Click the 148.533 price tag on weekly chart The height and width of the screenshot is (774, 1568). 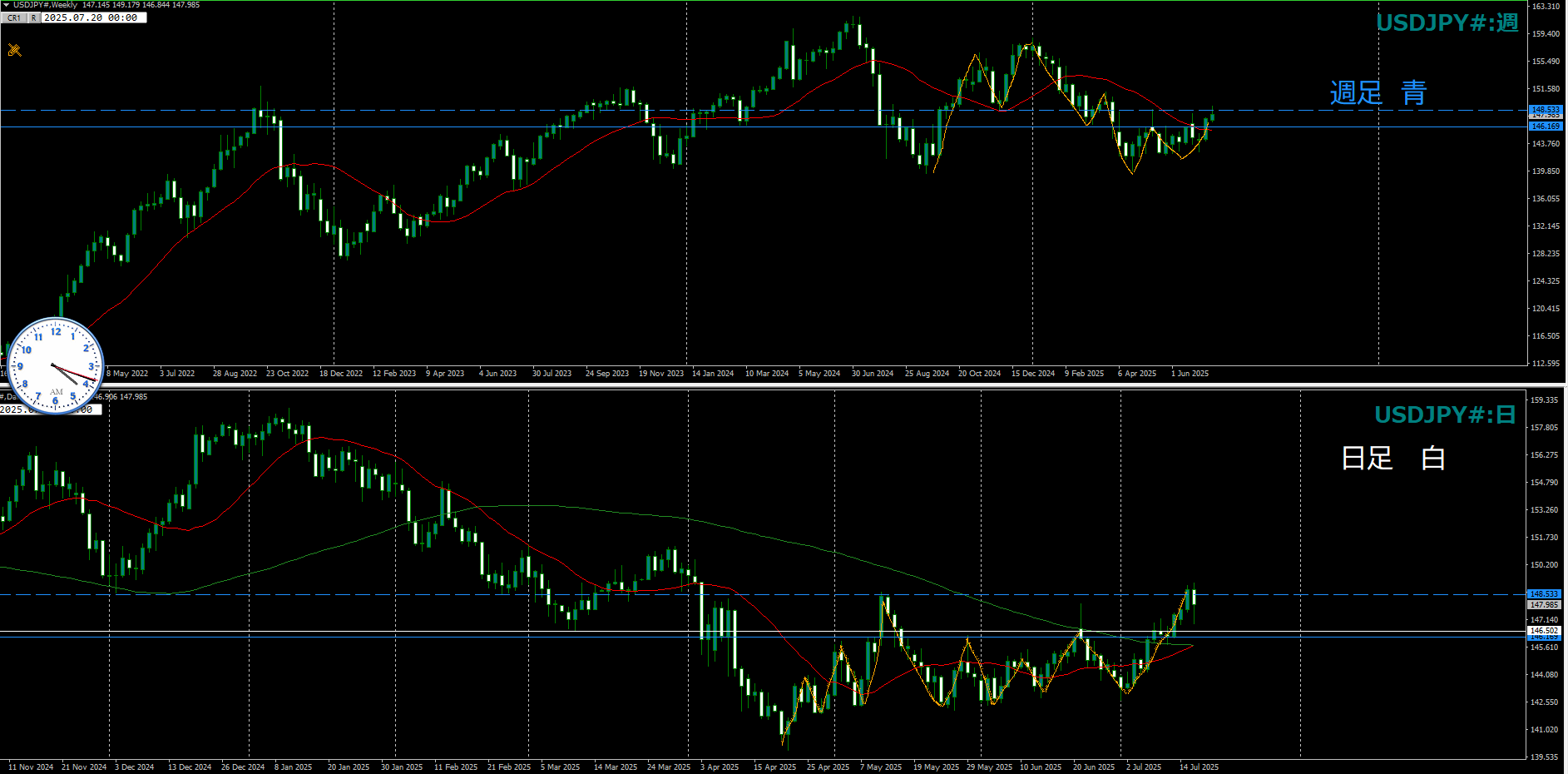[x=1546, y=109]
